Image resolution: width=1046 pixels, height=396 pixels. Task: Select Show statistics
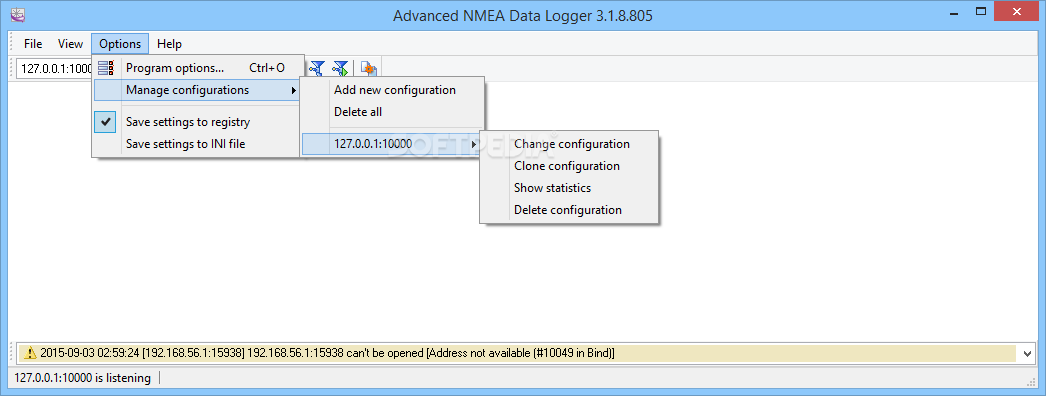click(x=569, y=188)
